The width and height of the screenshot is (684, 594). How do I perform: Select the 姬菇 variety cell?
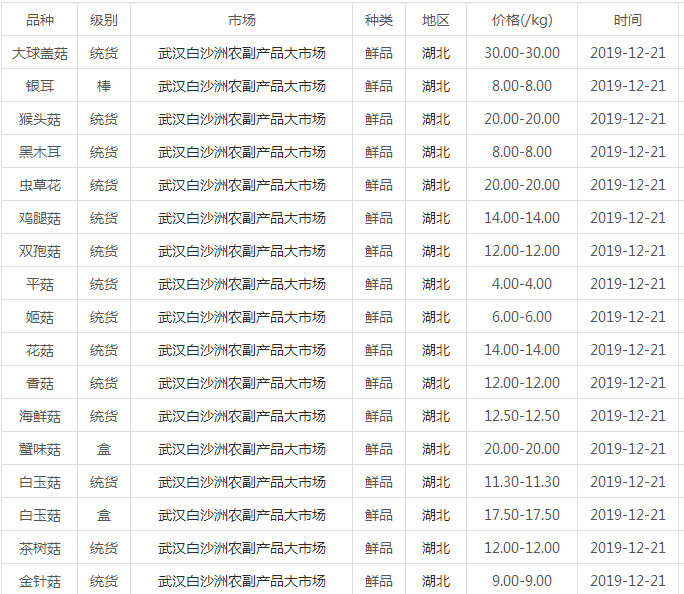[40, 317]
